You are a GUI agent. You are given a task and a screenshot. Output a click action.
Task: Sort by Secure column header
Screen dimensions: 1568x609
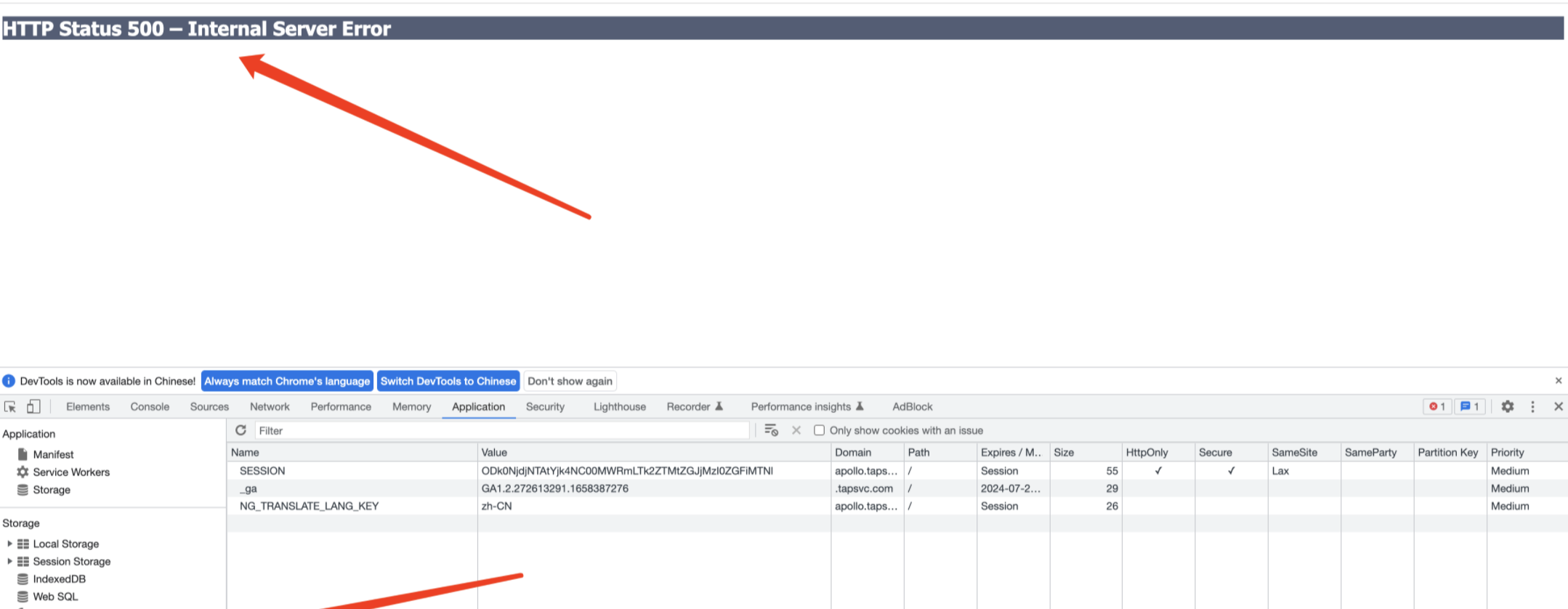click(x=1232, y=452)
